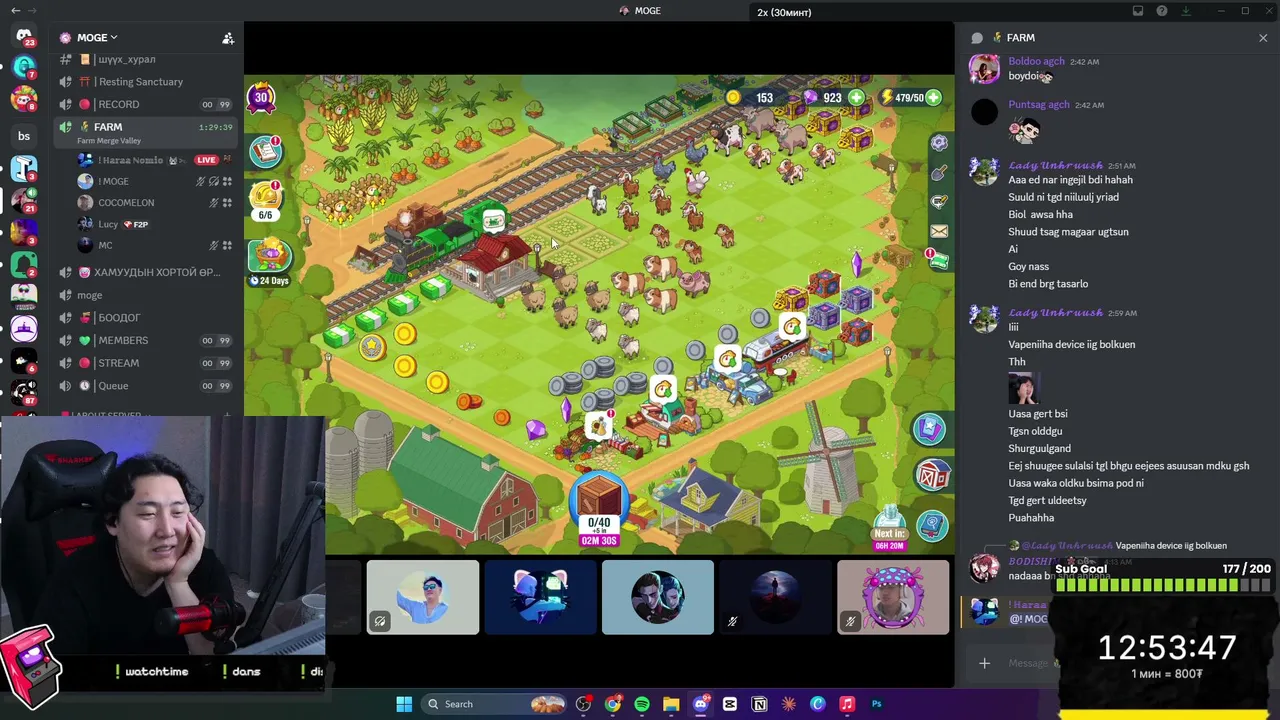The width and height of the screenshot is (1280, 720).
Task: Click the dark silhouette participant tile
Action: (776, 597)
